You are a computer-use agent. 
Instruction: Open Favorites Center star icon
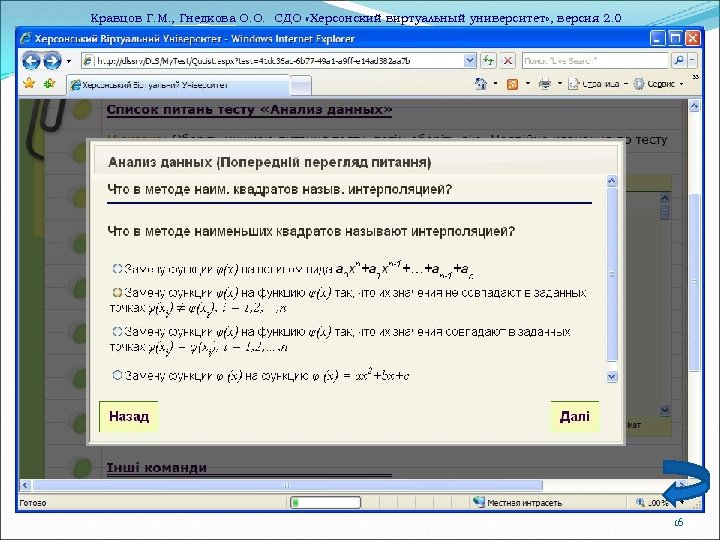pyautogui.click(x=29, y=83)
